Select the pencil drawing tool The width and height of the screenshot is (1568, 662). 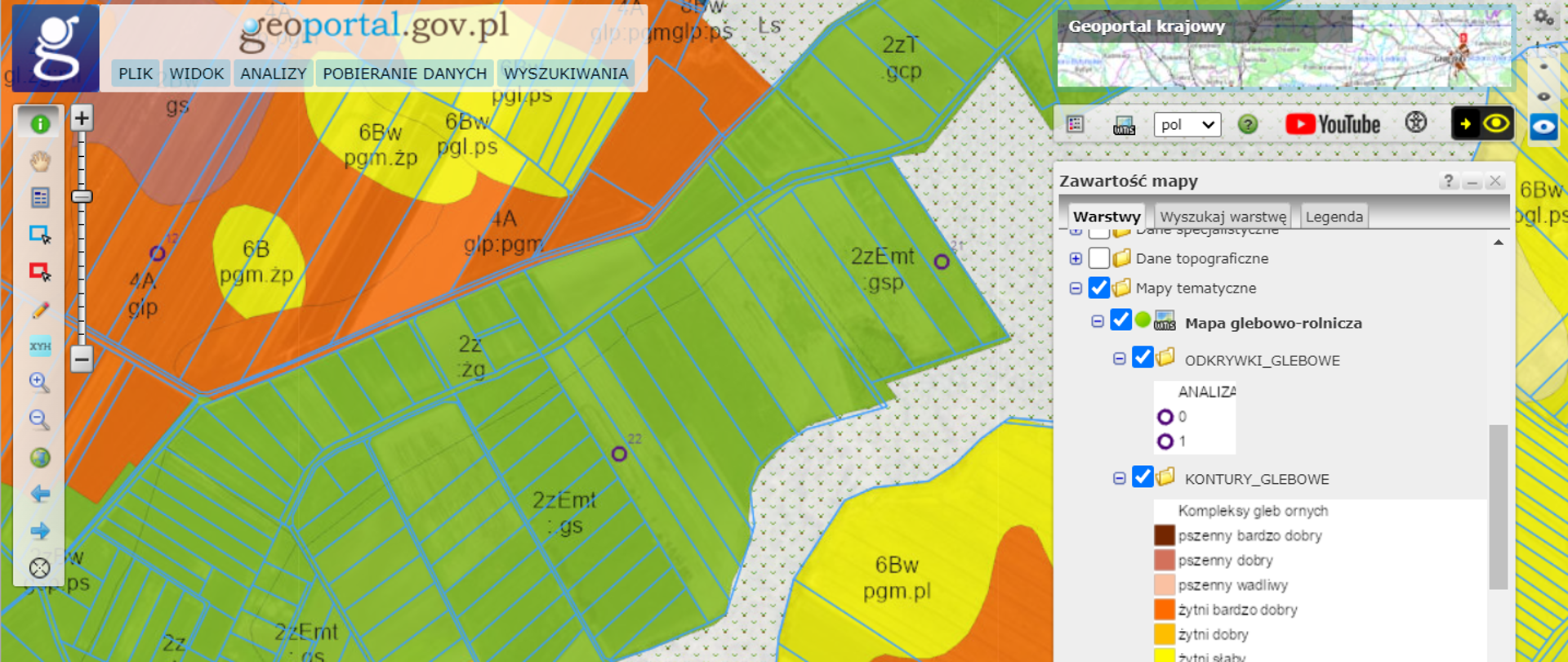point(40,310)
